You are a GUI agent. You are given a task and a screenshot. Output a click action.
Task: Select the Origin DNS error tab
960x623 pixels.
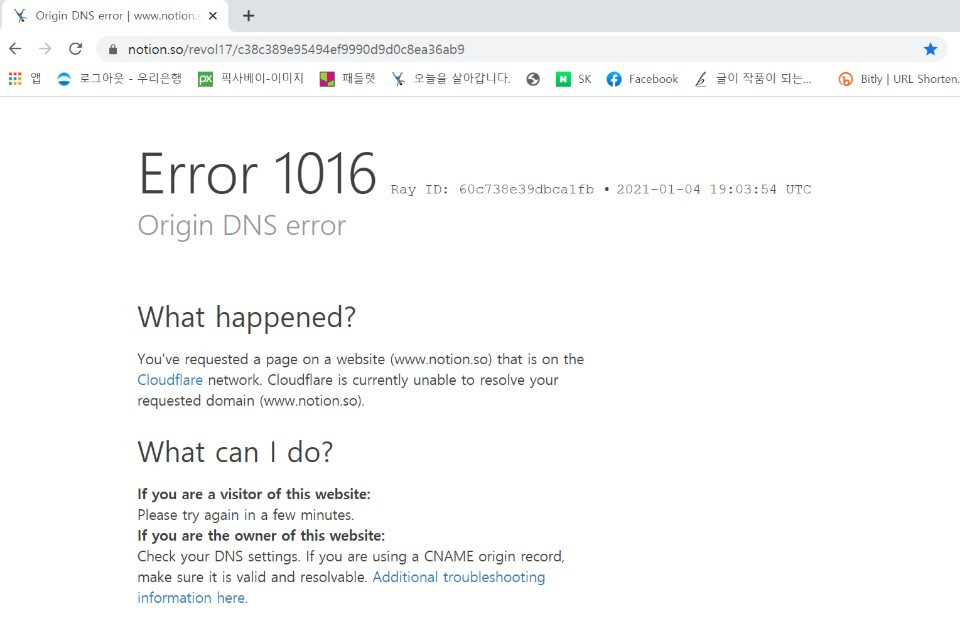[115, 16]
